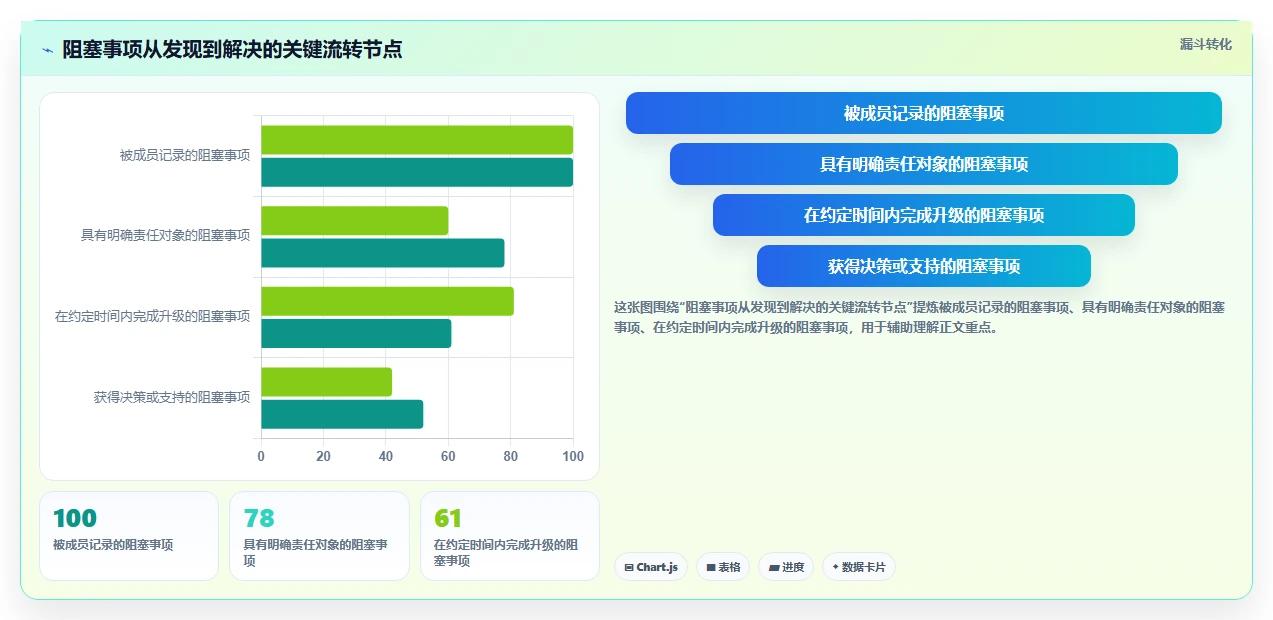Click x-axis tick label 20

[x=323, y=456]
